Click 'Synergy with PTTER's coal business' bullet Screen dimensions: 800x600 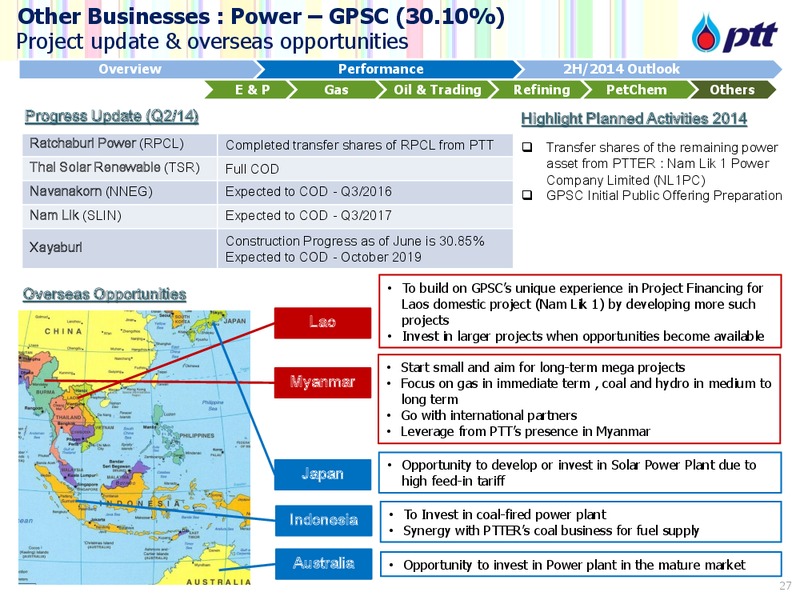click(551, 531)
